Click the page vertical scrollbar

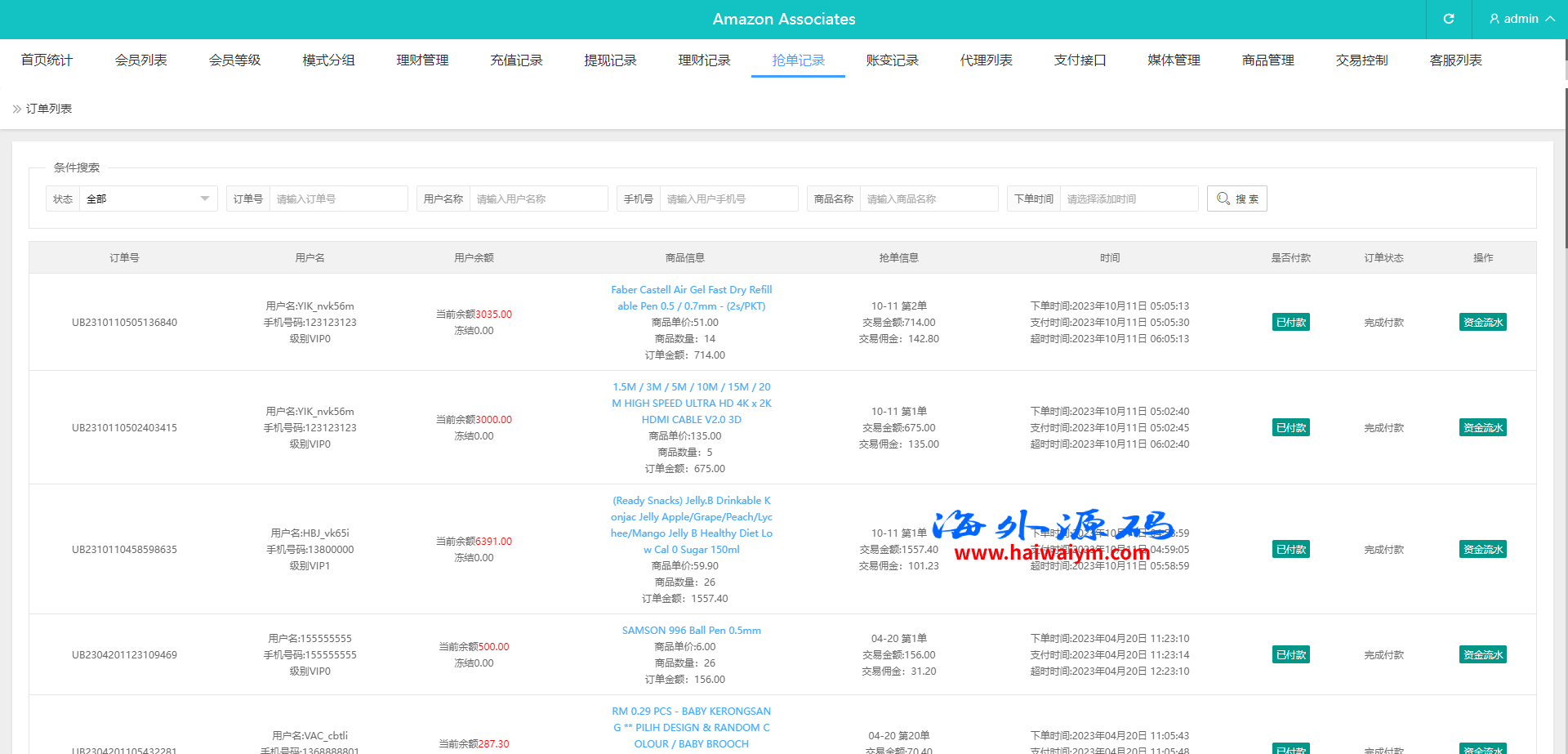pos(1565,163)
